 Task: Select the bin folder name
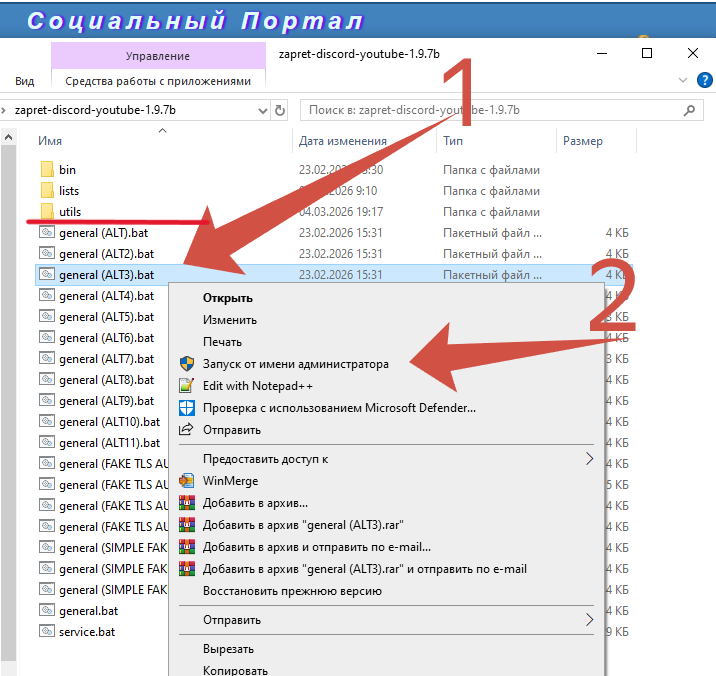click(x=67, y=170)
